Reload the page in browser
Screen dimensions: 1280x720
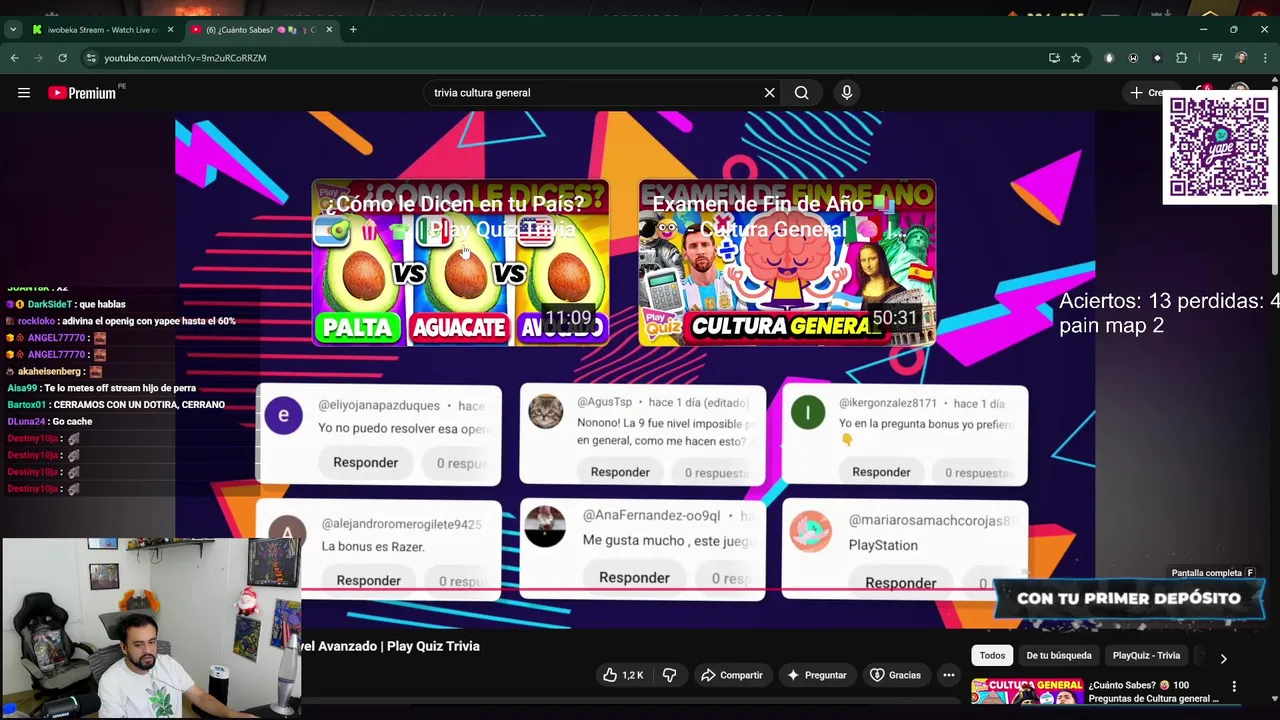click(x=62, y=58)
